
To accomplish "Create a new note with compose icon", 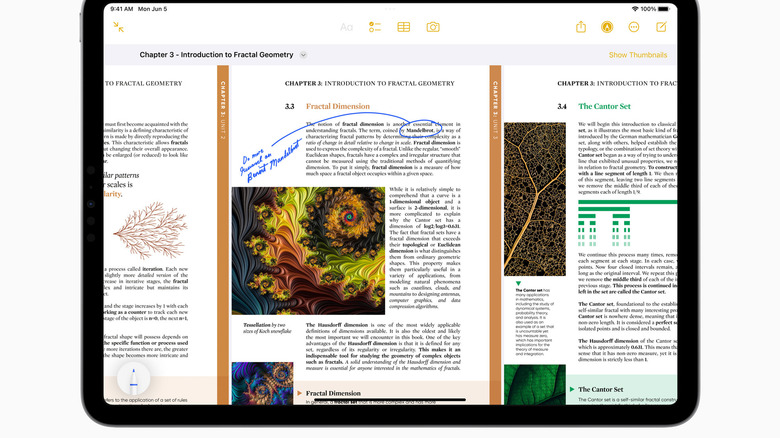I will tap(661, 28).
